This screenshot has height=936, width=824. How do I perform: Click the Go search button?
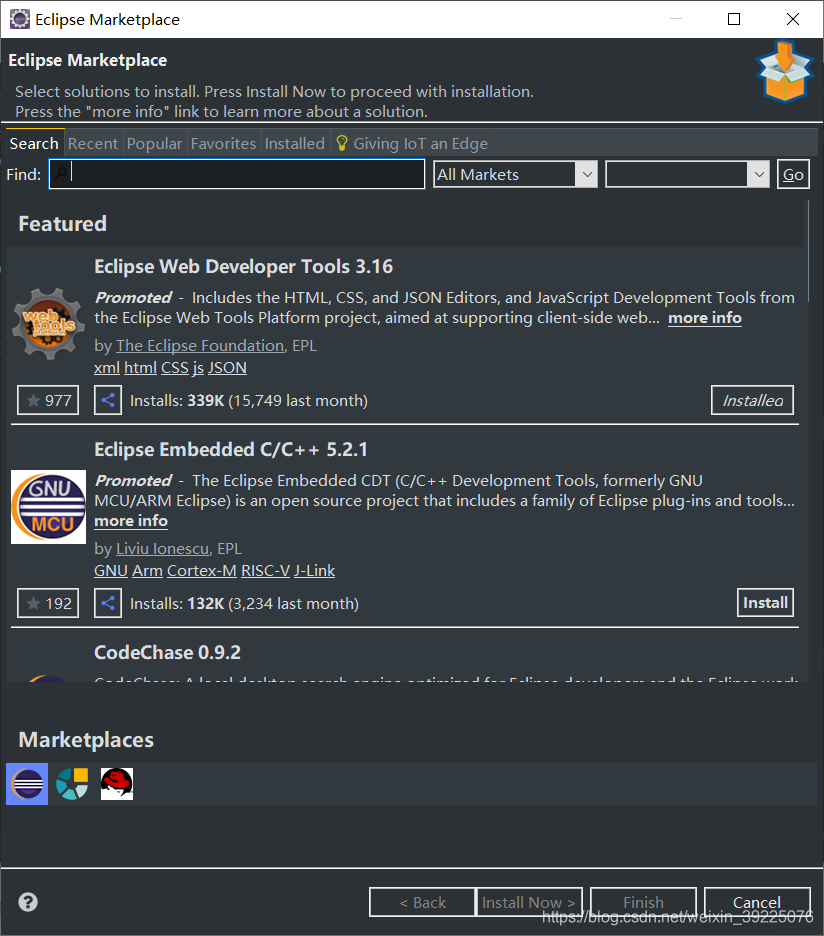793,174
